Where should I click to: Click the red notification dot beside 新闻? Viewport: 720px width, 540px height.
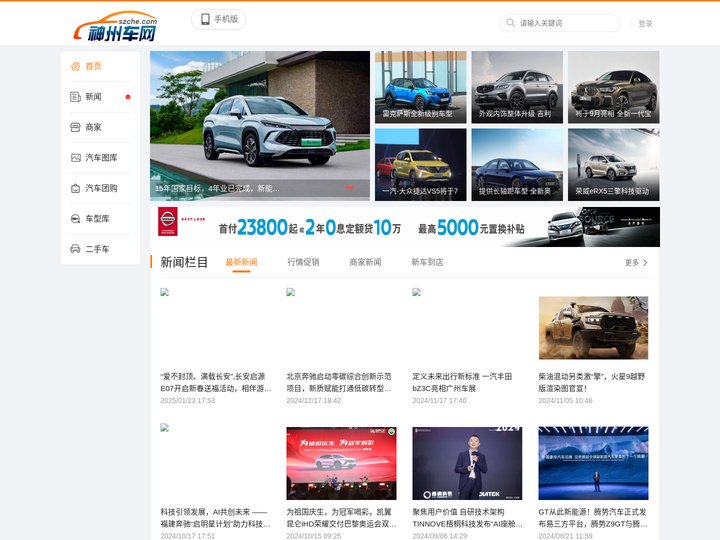pos(128,97)
